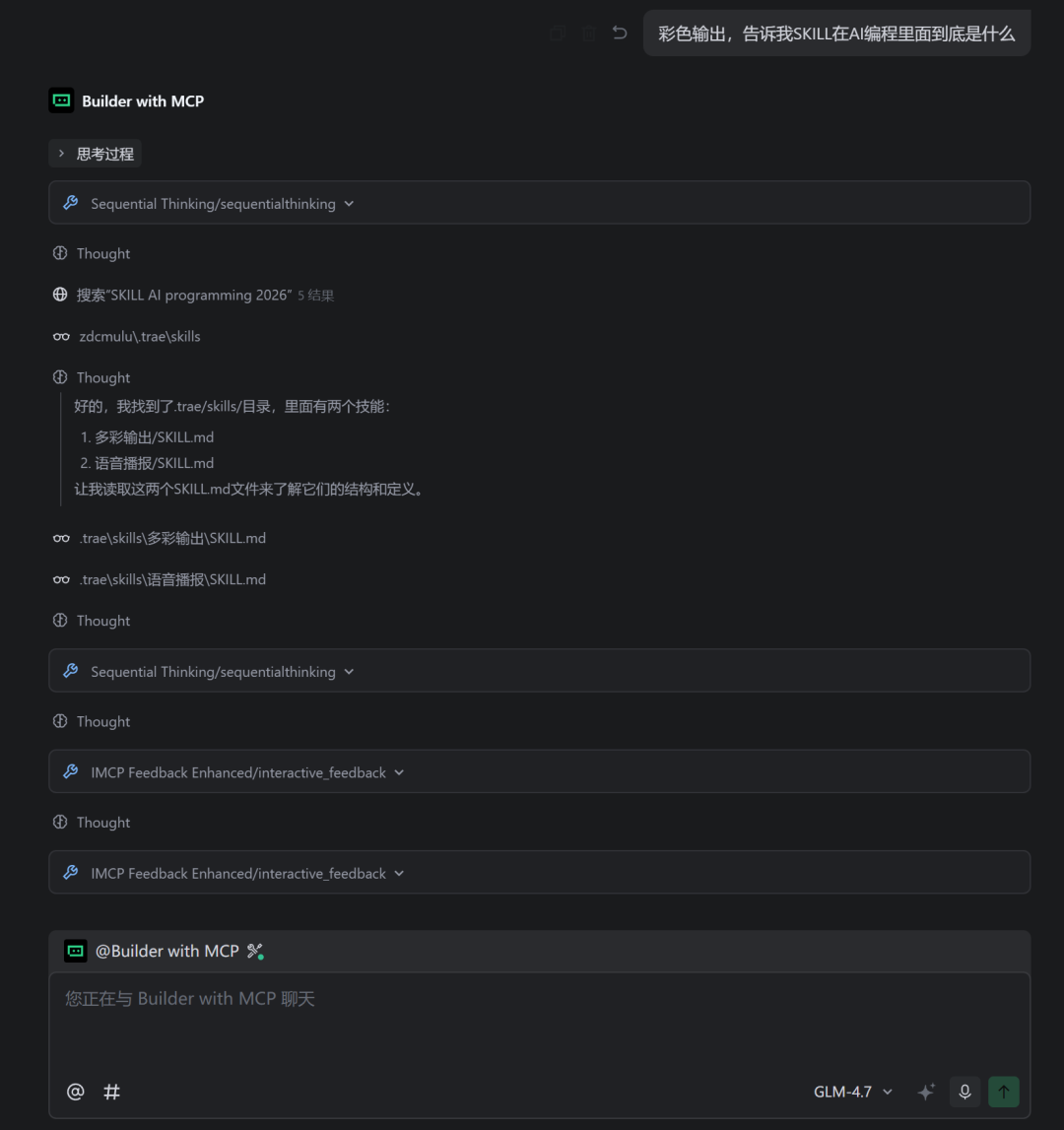
Task: Click the MCP tools icon next to @Builder with MCP
Action: [255, 951]
